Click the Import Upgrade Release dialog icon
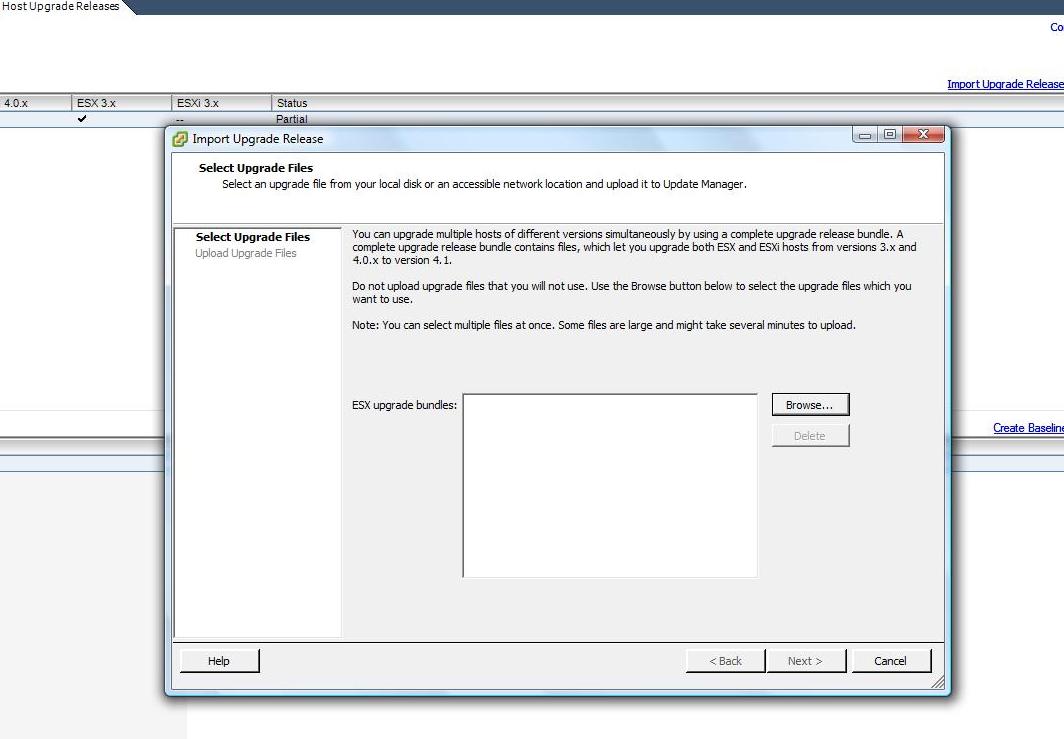Viewport: 1064px width, 739px height. coord(180,139)
